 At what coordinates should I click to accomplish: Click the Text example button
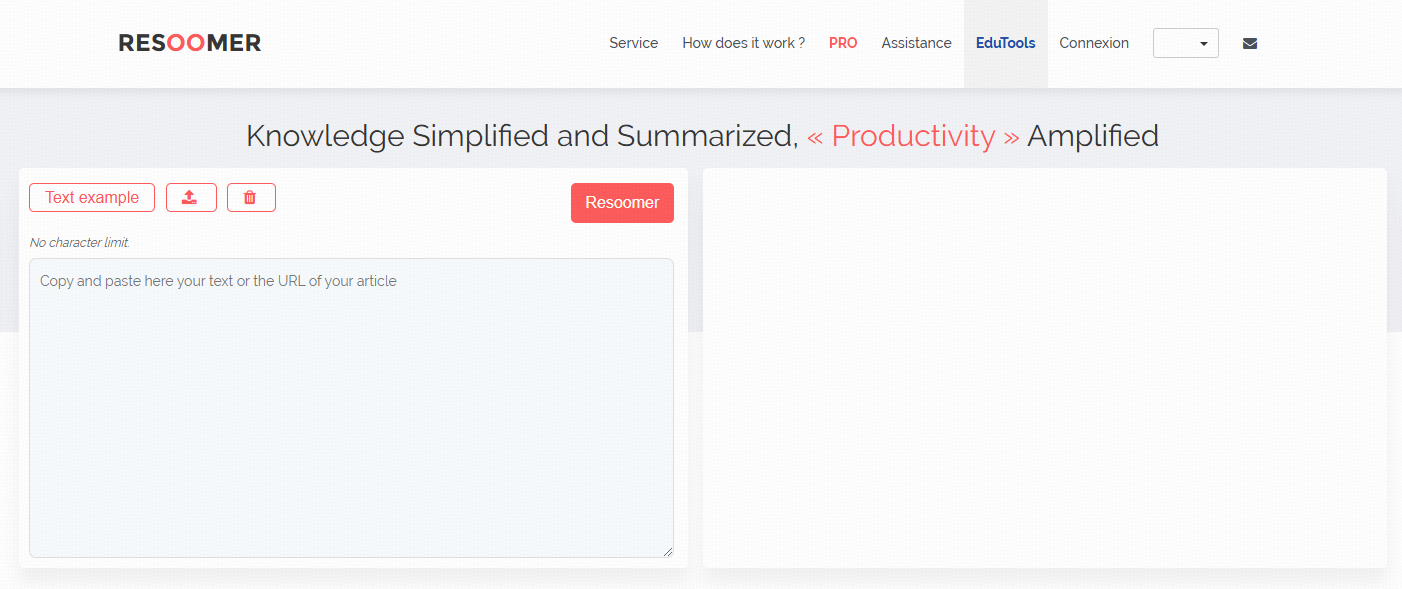pyautogui.click(x=92, y=197)
